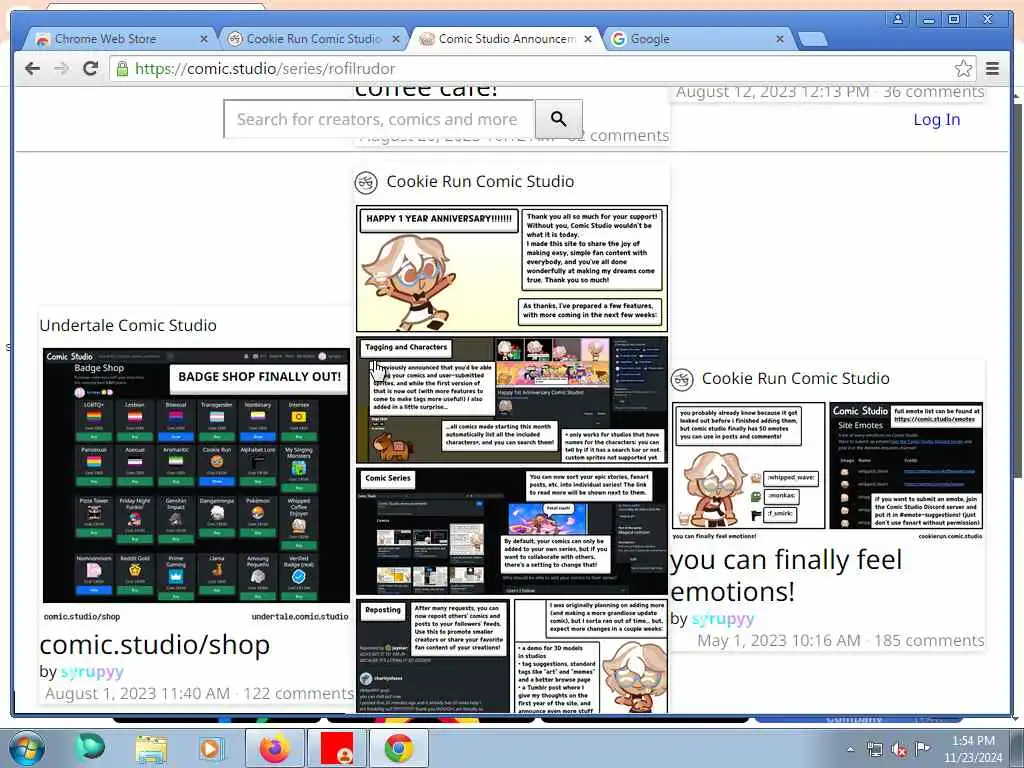
Task: Click the Undertale Comic Studio link
Action: [128, 325]
